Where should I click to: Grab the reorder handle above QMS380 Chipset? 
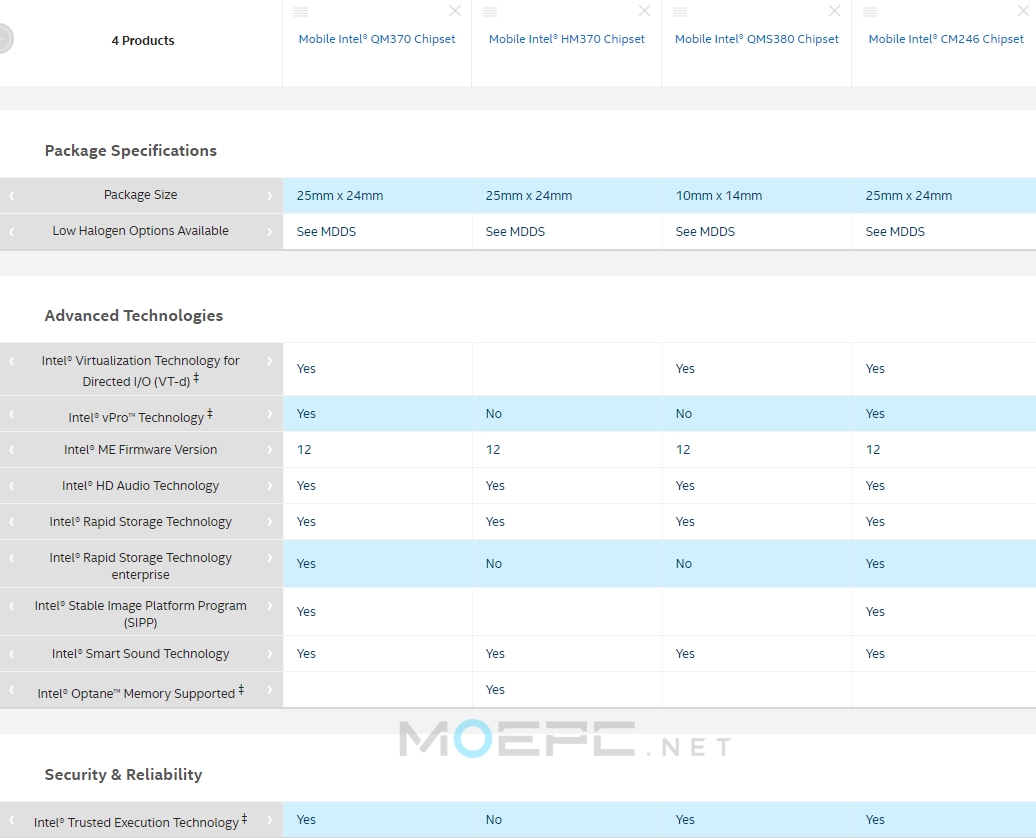pos(681,11)
